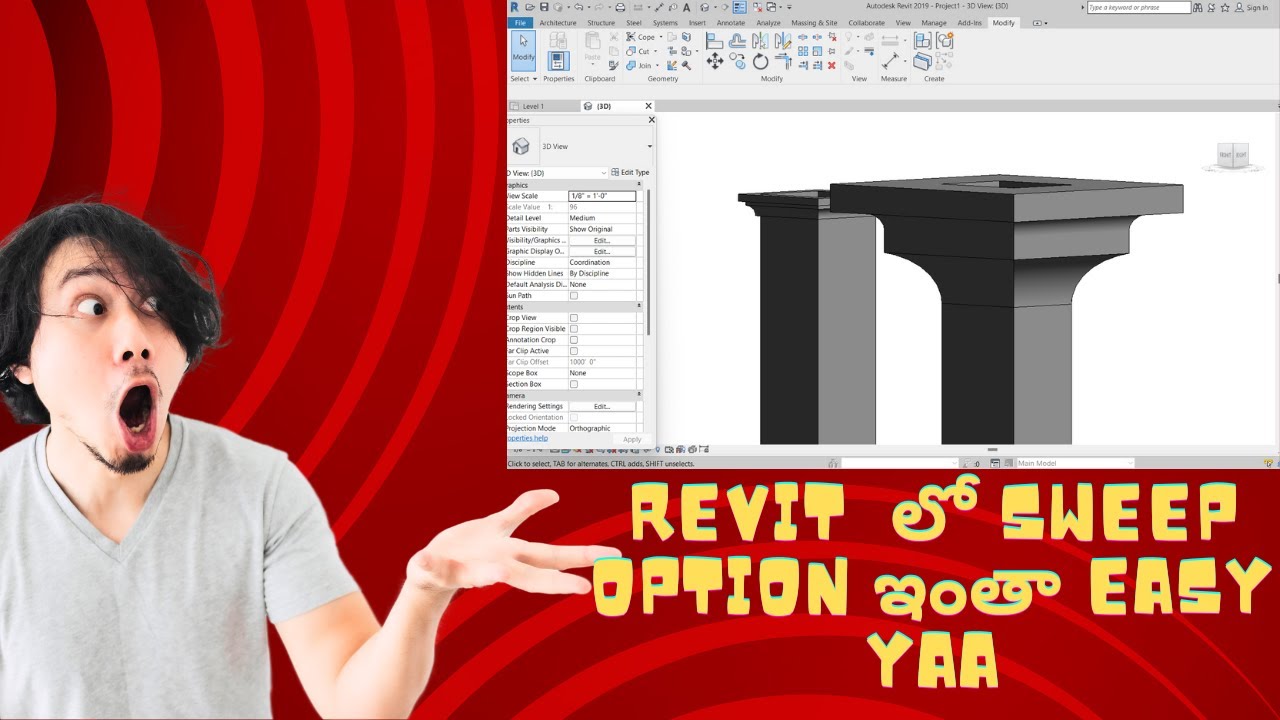The image size is (1280, 720).
Task: Close the Properties palette
Action: 651,120
